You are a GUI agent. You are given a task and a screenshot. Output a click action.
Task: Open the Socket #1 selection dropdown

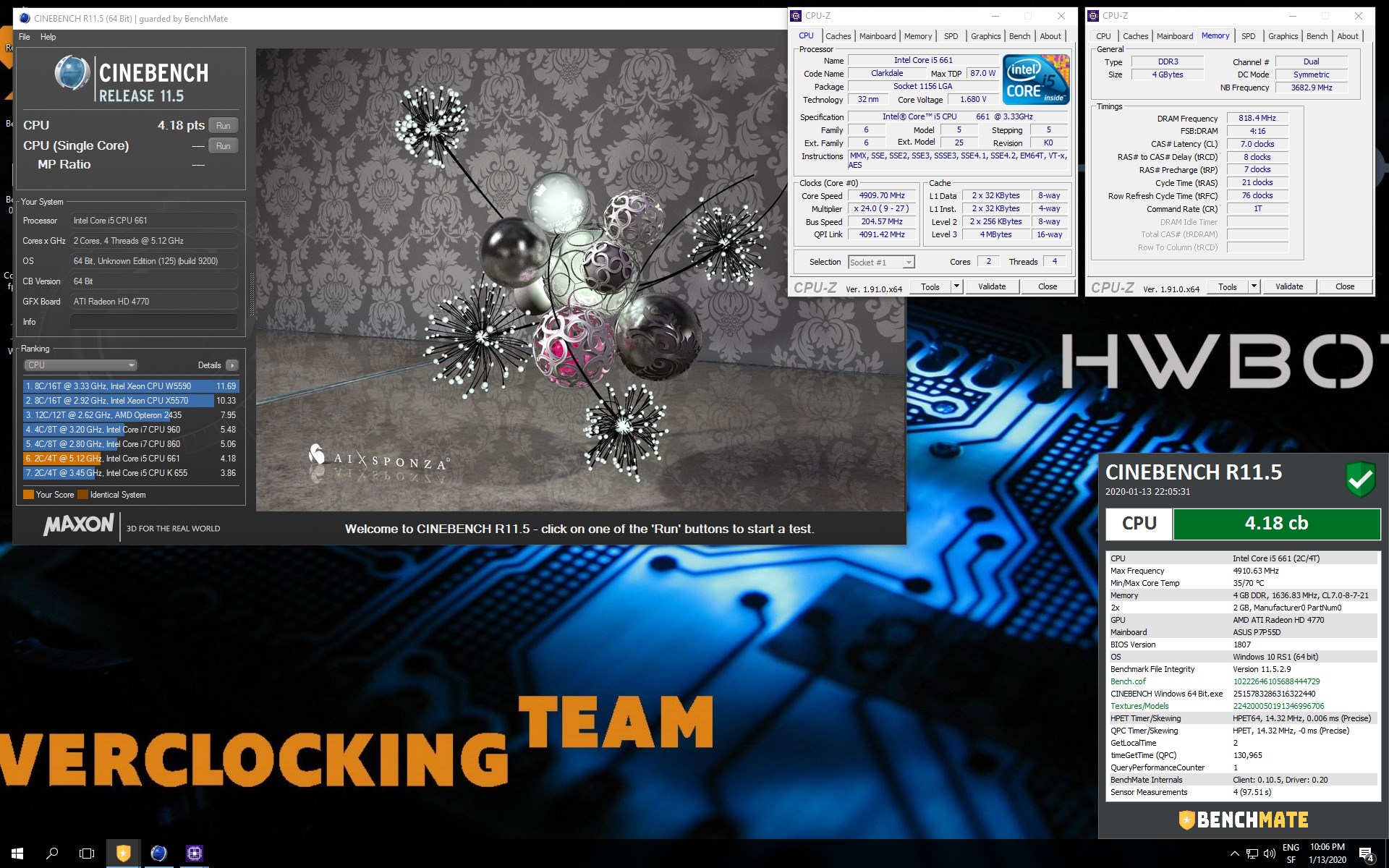[881, 263]
